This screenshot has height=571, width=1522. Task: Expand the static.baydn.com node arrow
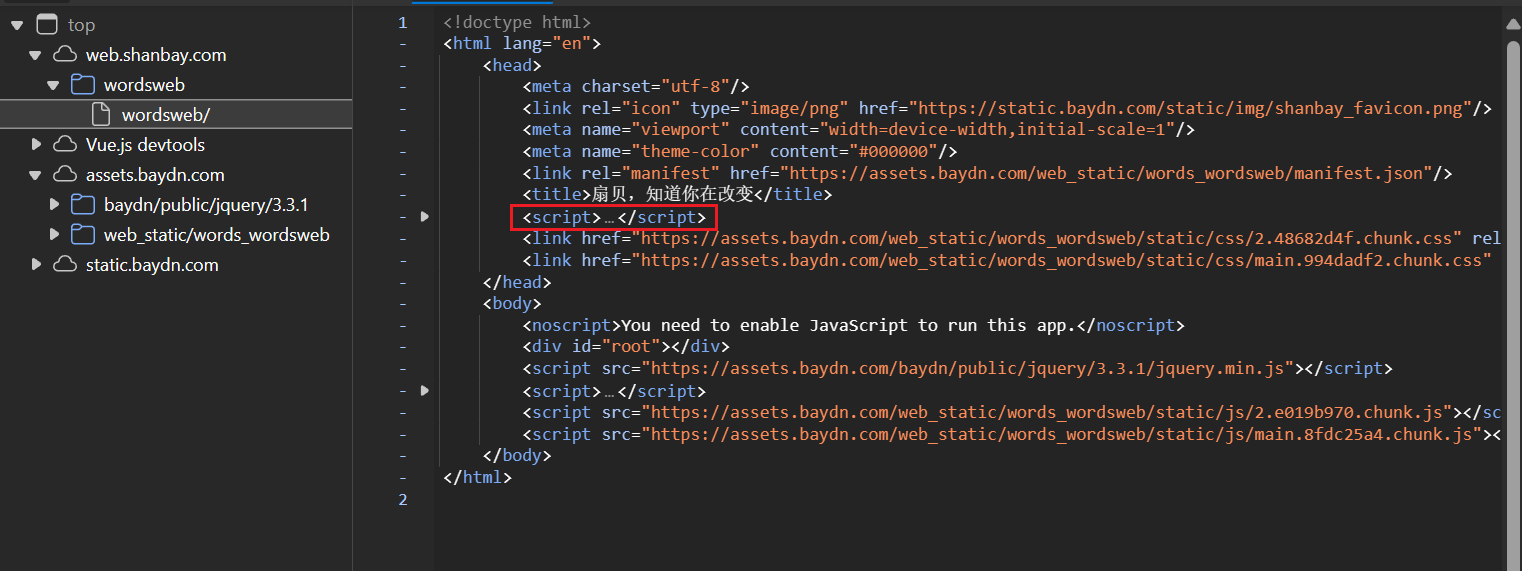pyautogui.click(x=36, y=265)
